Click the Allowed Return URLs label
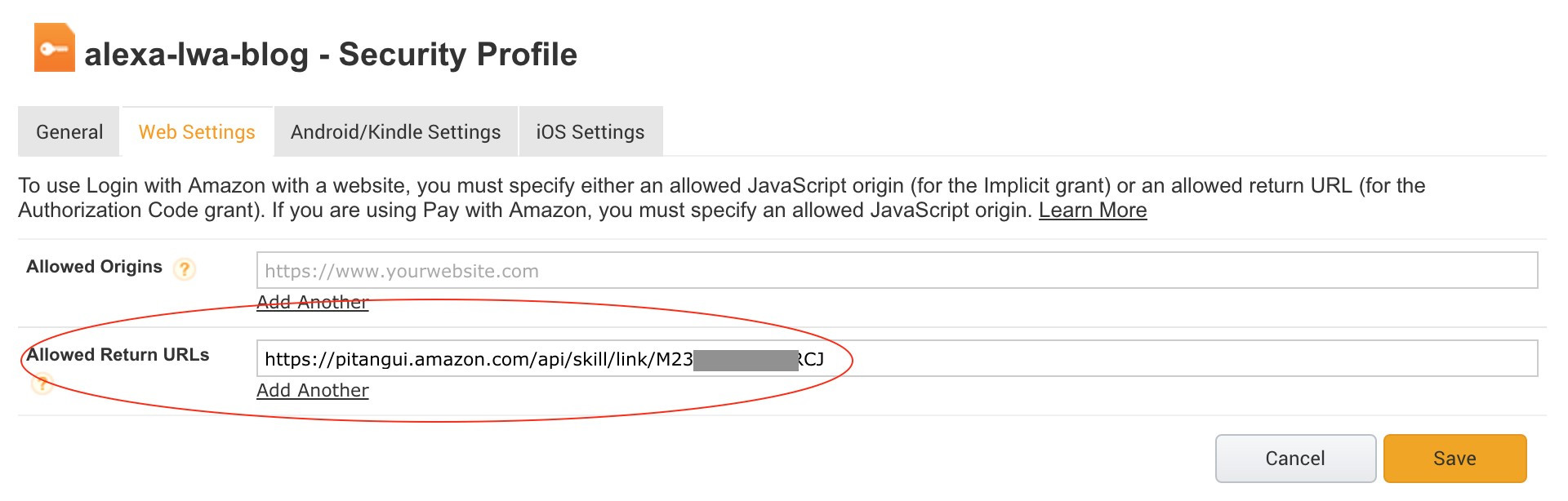The image size is (1568, 501). tap(118, 354)
